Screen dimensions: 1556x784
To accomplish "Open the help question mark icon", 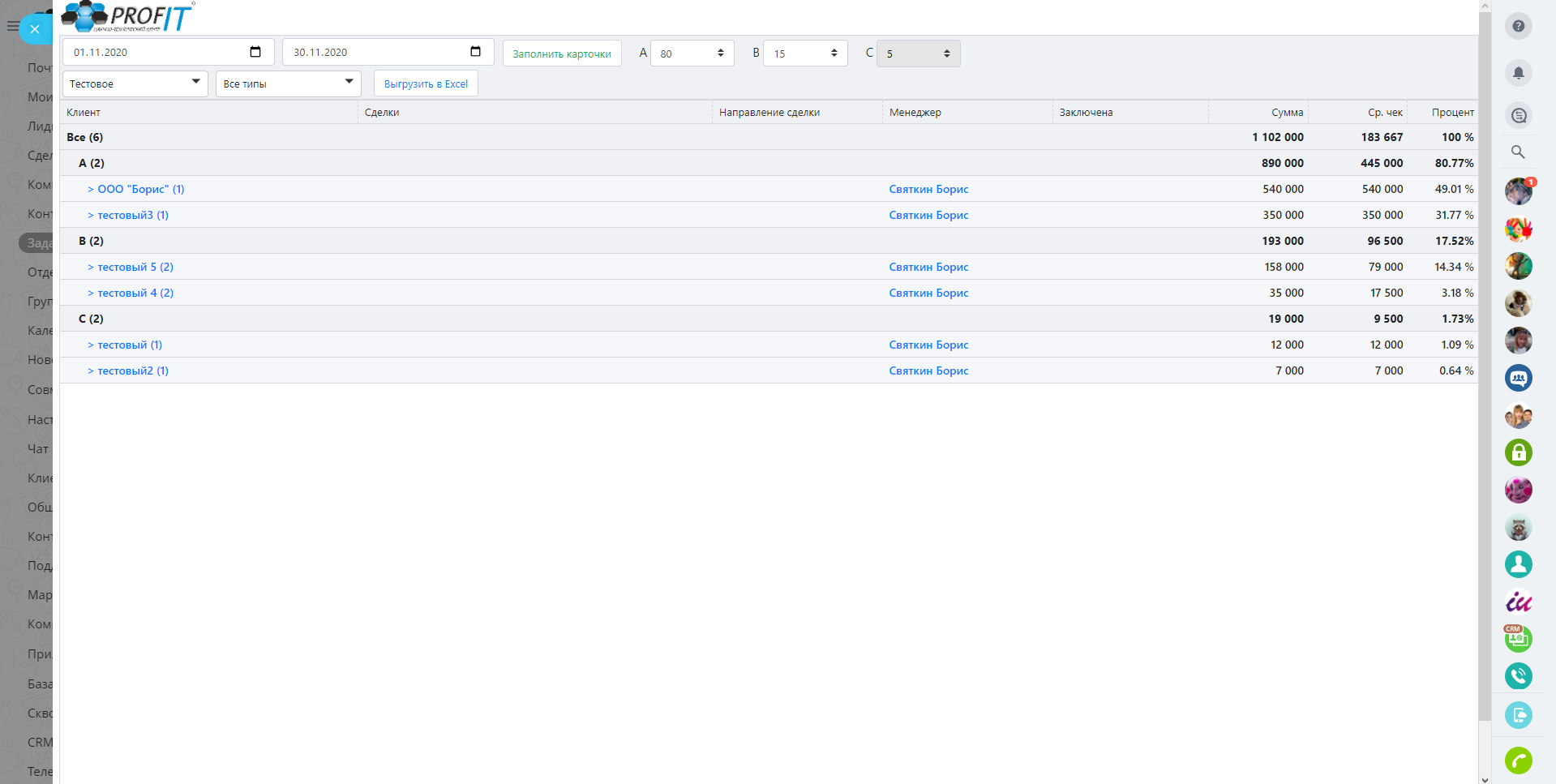I will click(x=1518, y=26).
